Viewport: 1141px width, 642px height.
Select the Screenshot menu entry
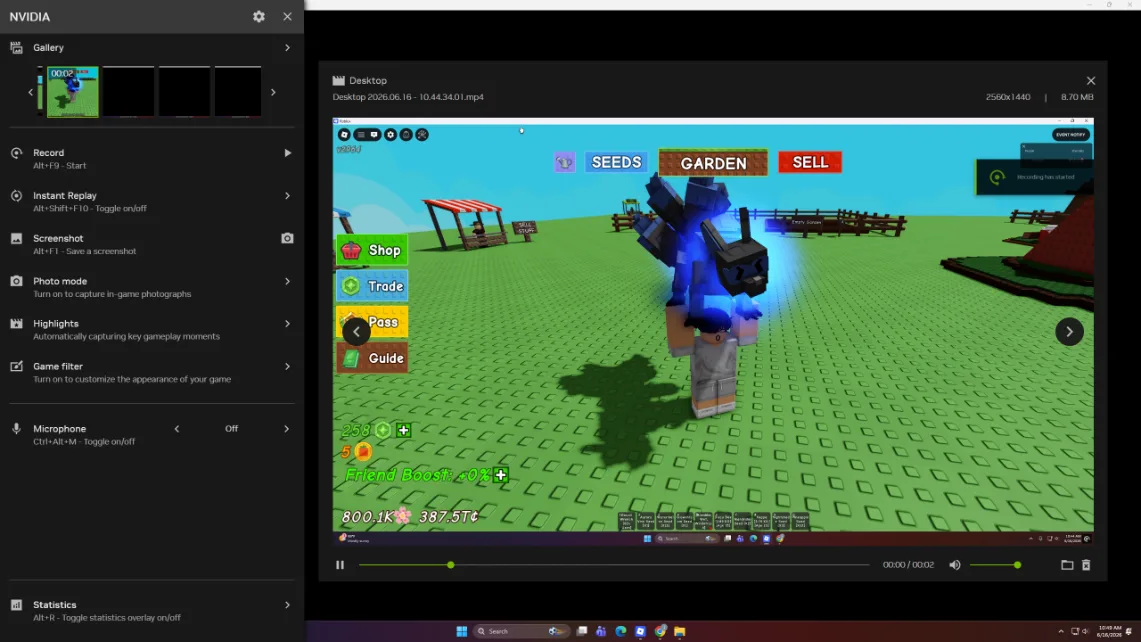[x=152, y=244]
